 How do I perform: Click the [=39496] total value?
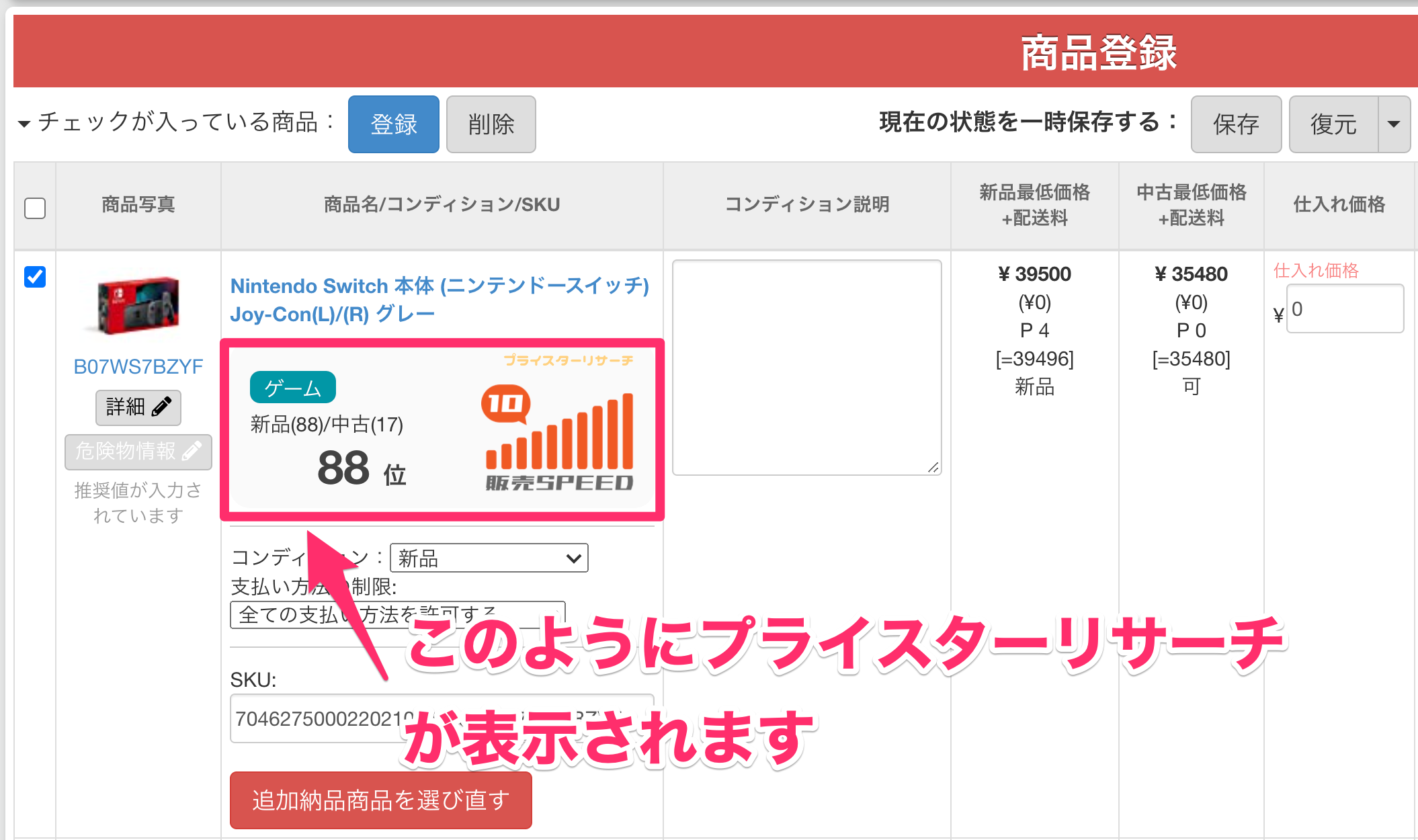1034,359
